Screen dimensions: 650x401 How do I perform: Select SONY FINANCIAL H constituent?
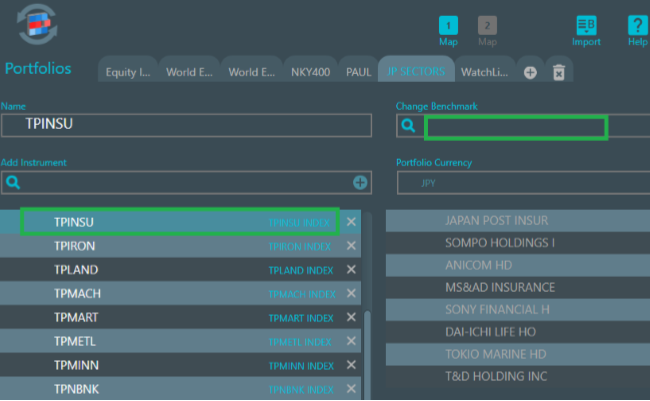point(518,309)
